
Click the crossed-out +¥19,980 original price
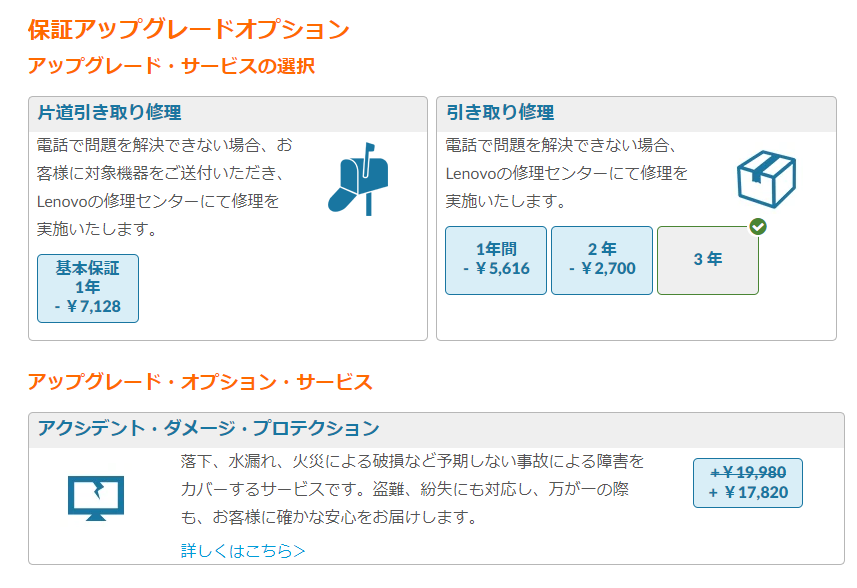coord(748,472)
